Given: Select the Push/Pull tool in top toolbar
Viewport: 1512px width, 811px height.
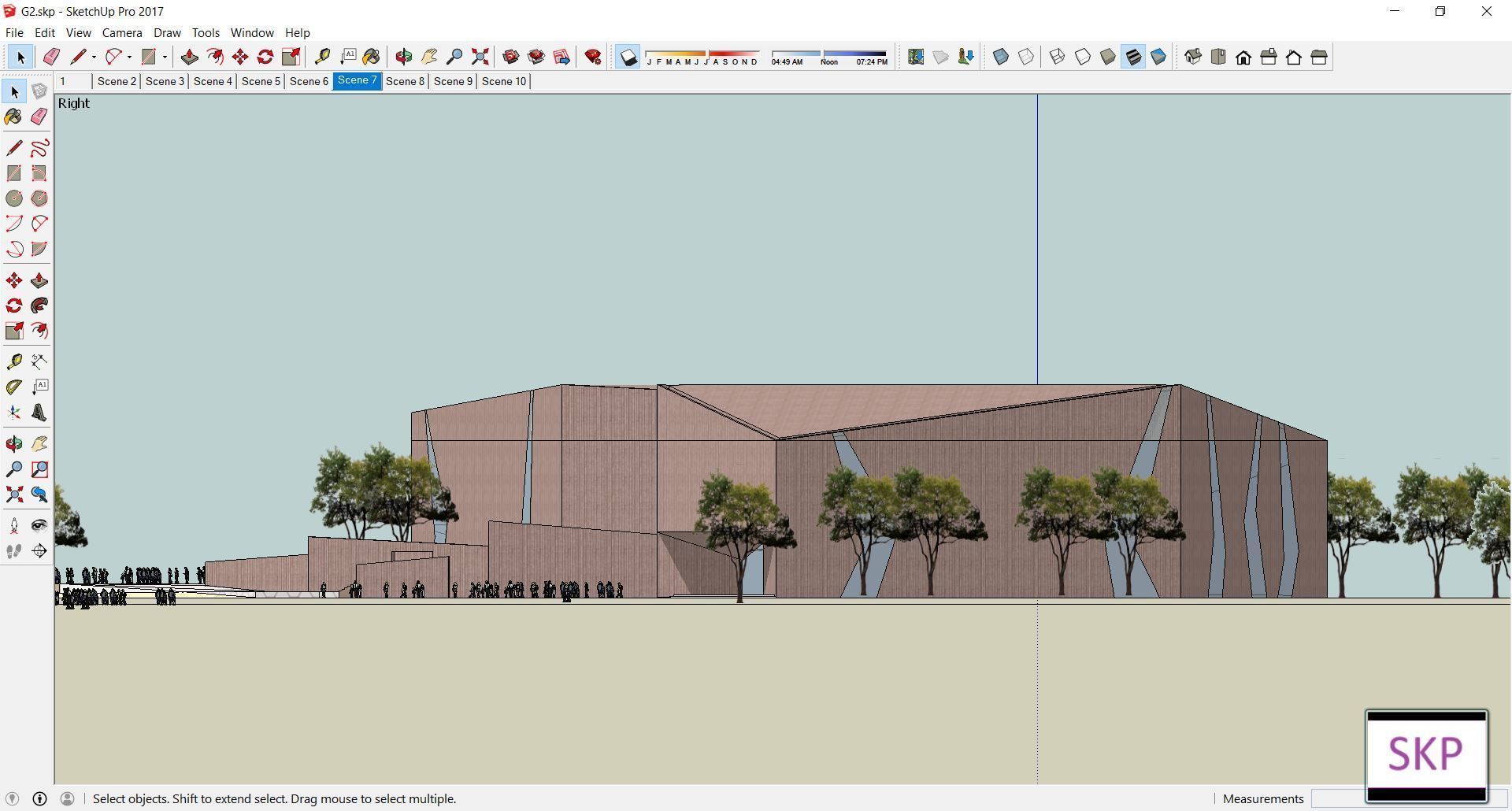Looking at the screenshot, I should tap(189, 57).
